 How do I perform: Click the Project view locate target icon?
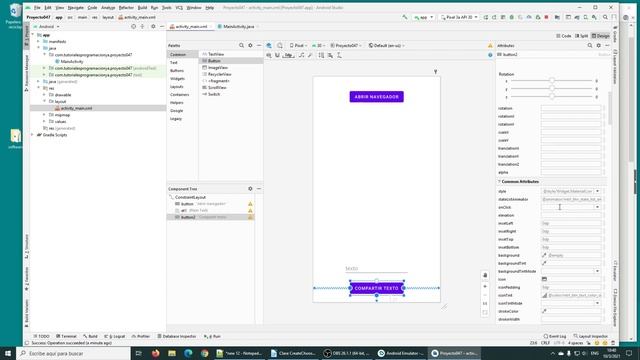pos(133,26)
